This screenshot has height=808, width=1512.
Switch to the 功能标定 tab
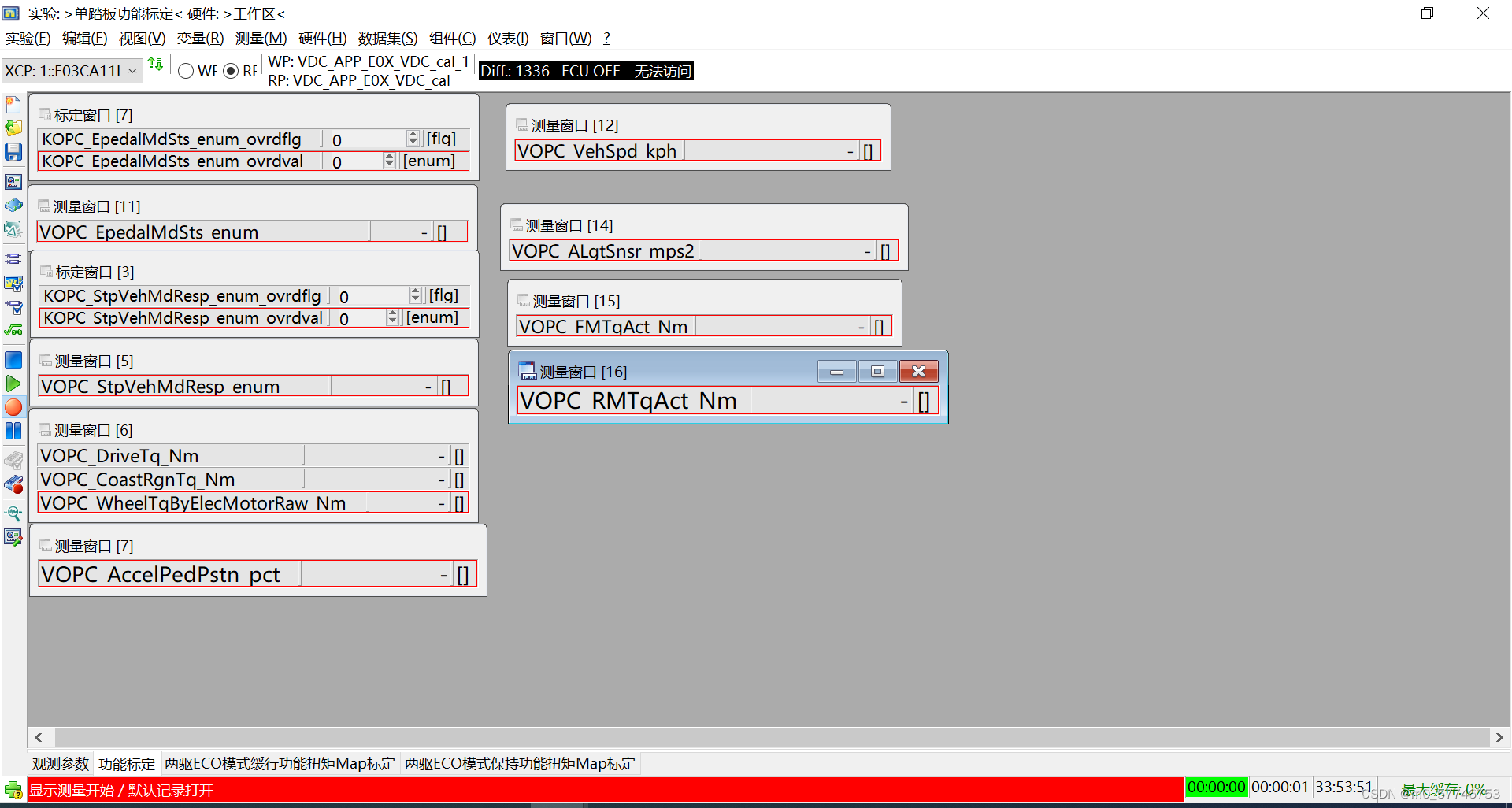pyautogui.click(x=127, y=764)
